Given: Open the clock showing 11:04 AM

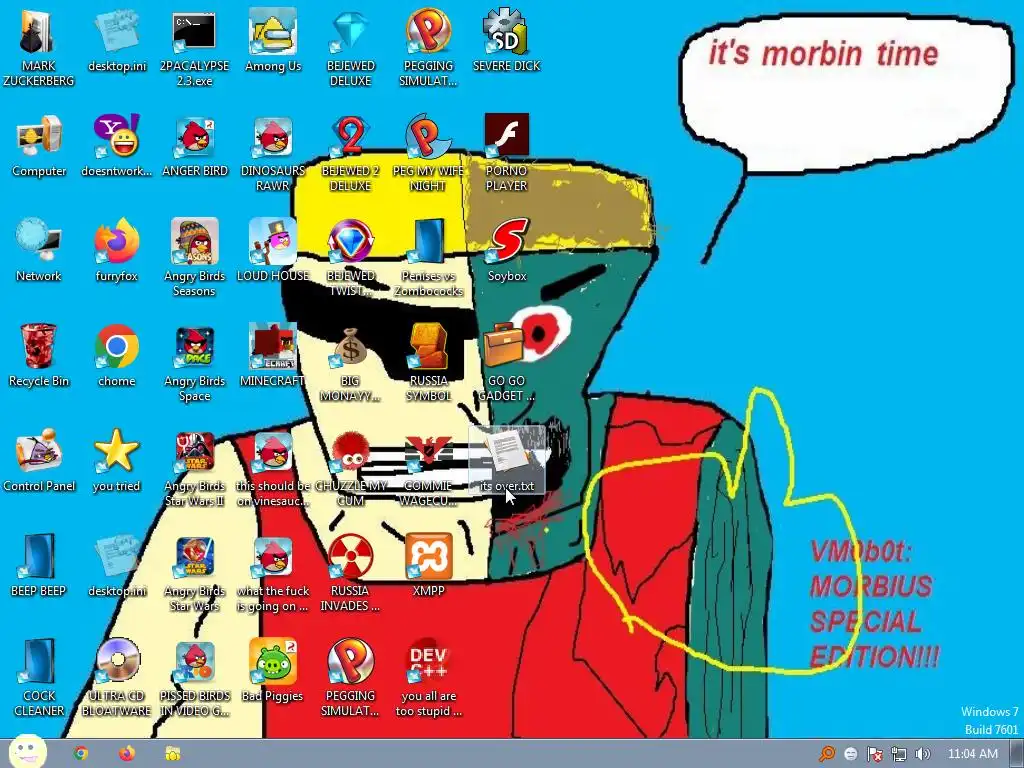Looking at the screenshot, I should [972, 754].
